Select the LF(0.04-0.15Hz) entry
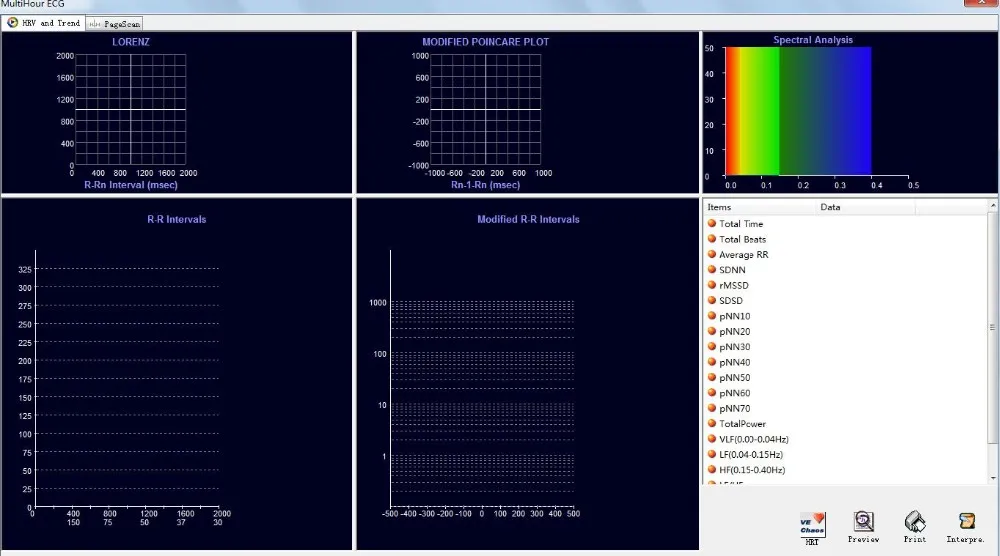Screen dimensions: 1000x556 click(x=752, y=455)
